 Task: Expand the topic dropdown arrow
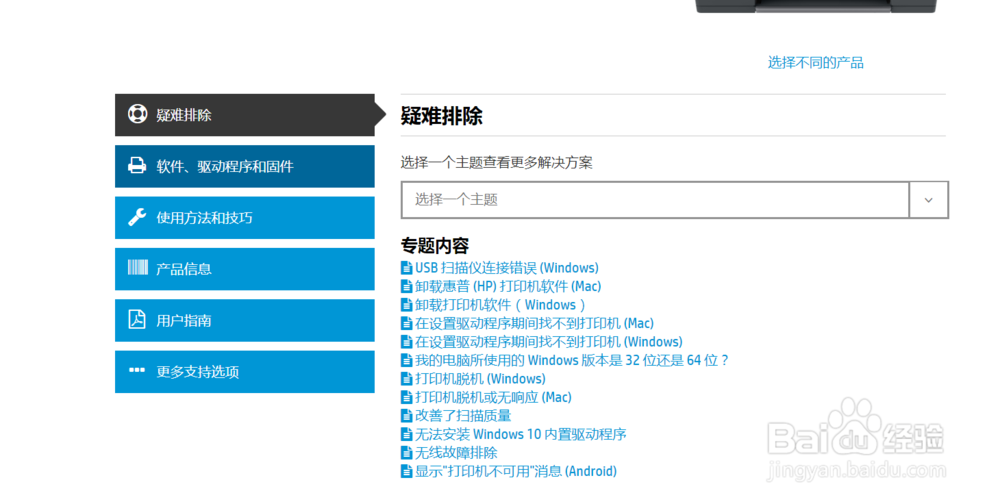pos(929,200)
